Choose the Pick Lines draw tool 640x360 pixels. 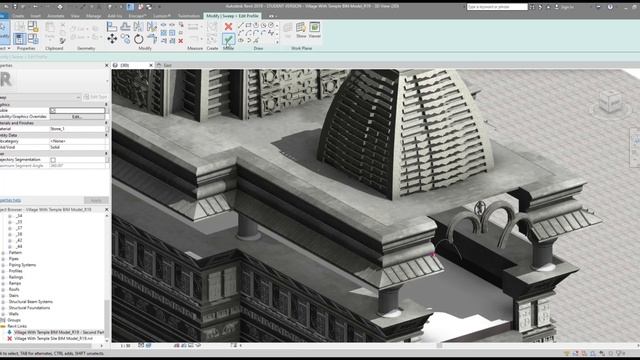point(256,40)
